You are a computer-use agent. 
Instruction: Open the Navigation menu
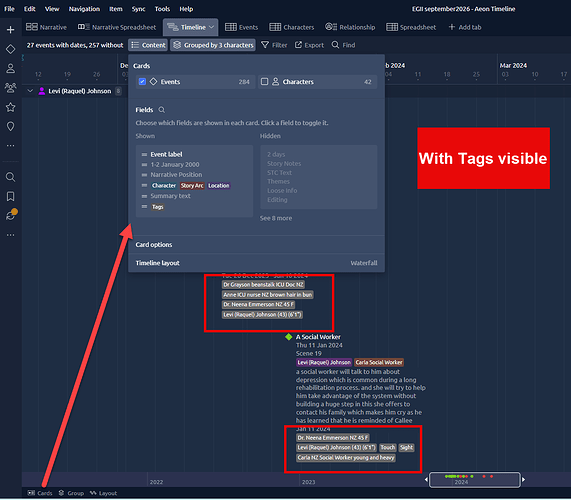[x=84, y=9]
